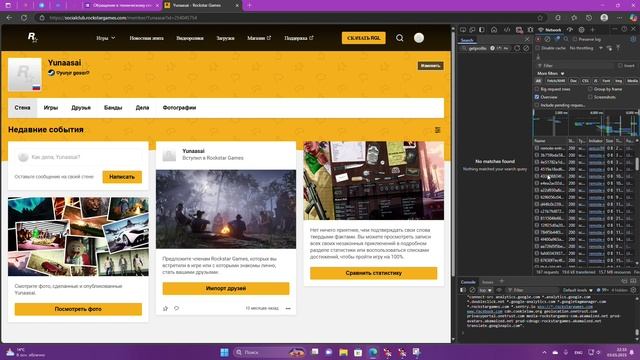Screen dimensions: 640x360
Task: Like the Yunaasai joined post
Action: click(x=165, y=308)
